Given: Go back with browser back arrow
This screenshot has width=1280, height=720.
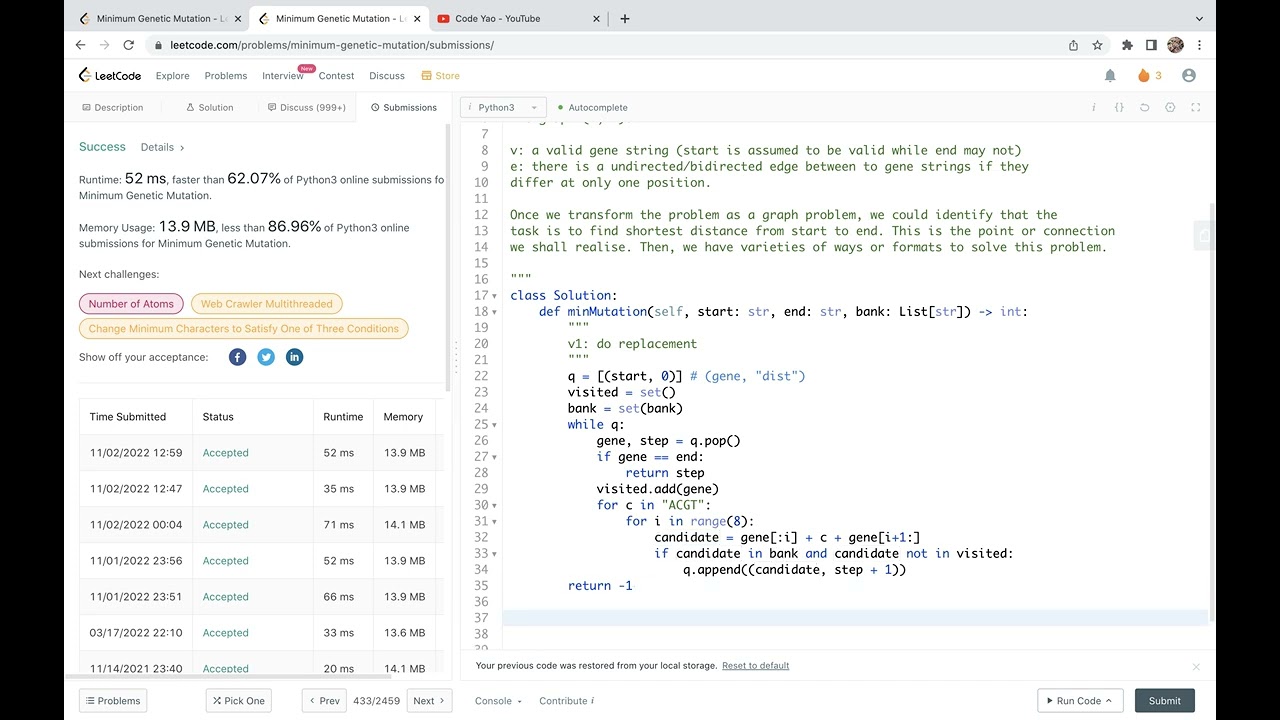Looking at the screenshot, I should tap(80, 45).
